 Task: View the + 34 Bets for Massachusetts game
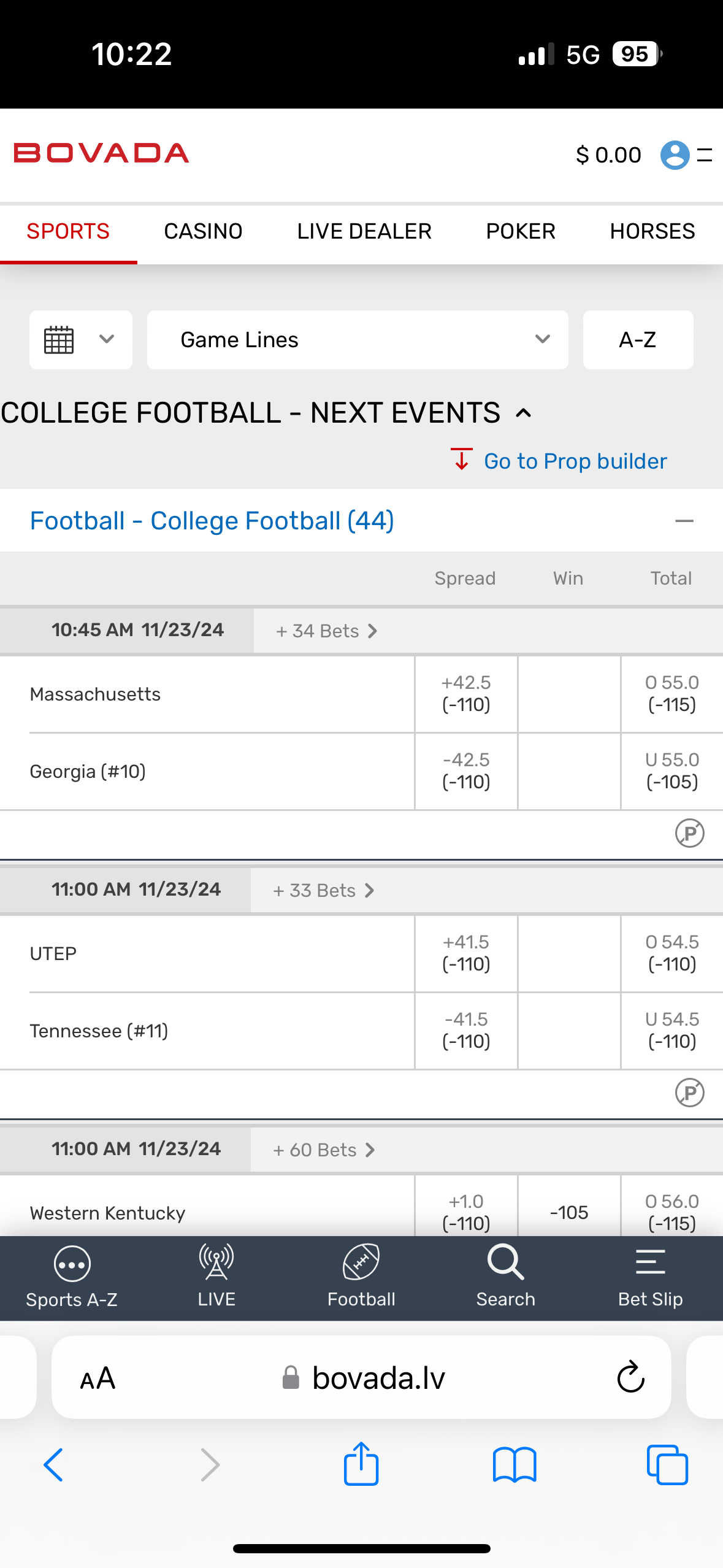coord(326,631)
